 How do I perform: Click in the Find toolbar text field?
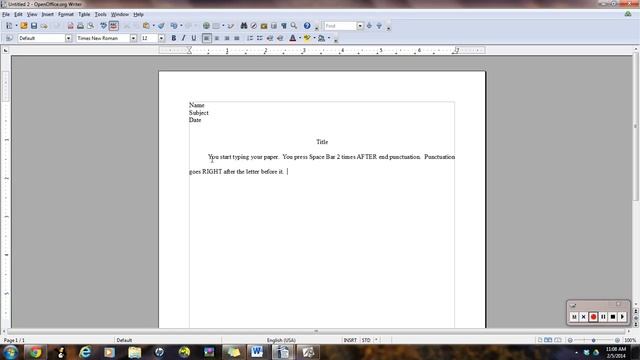pyautogui.click(x=340, y=26)
